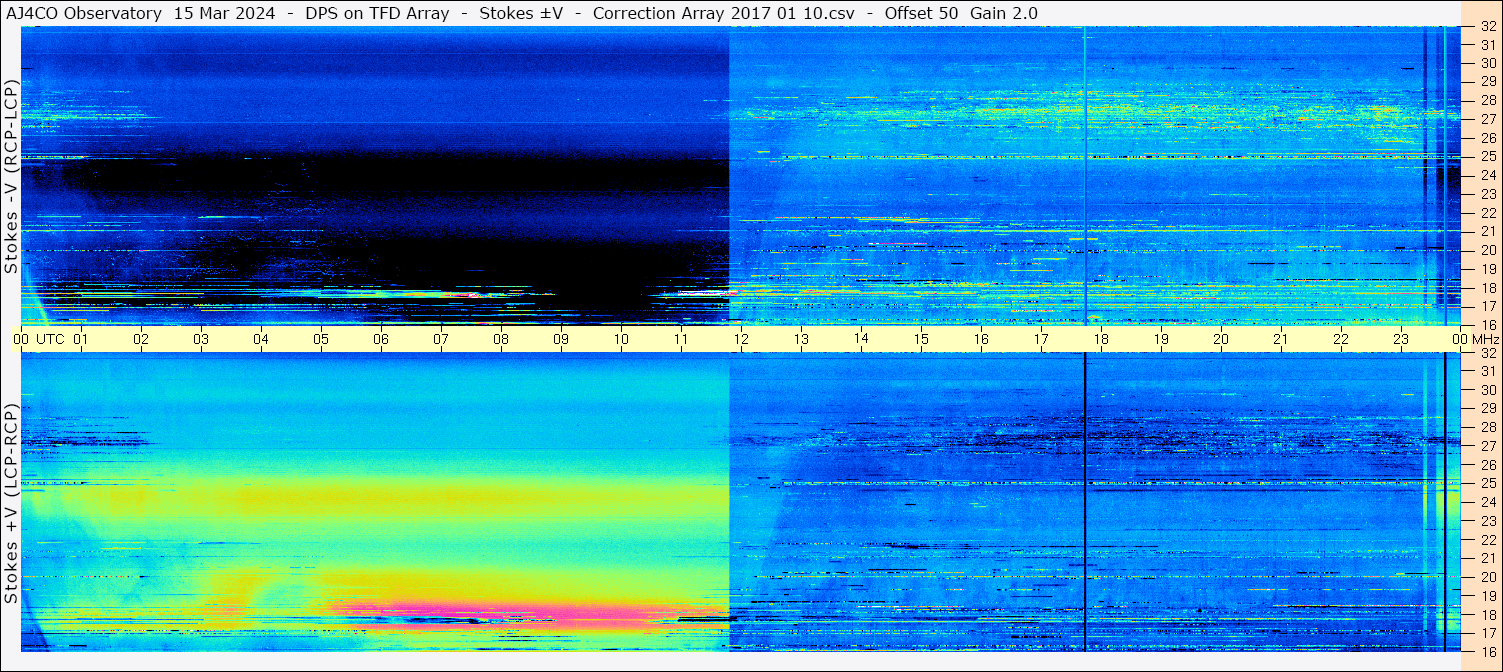1503x672 pixels.
Task: Select hour 14 on the UTC time axis
Action: 861,338
